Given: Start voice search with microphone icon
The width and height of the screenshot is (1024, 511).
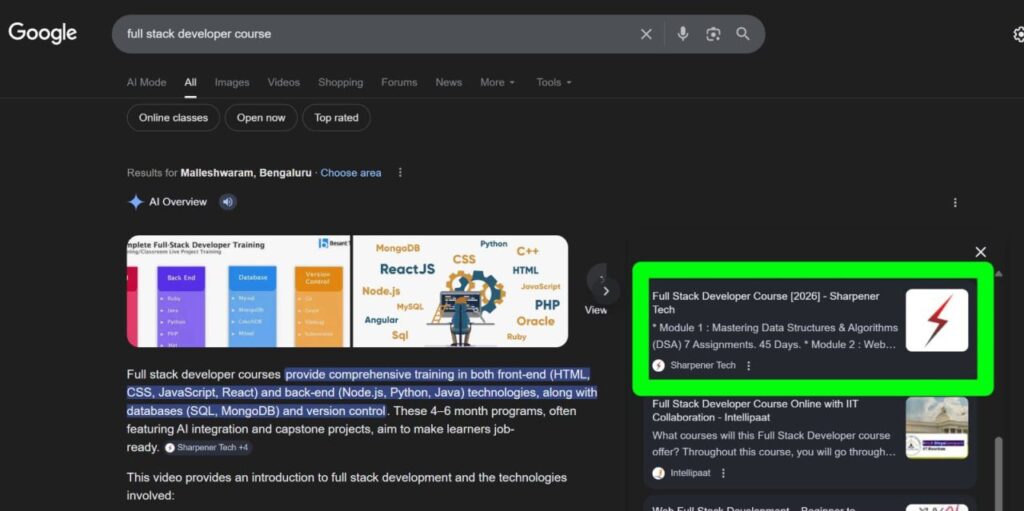Looking at the screenshot, I should point(682,34).
